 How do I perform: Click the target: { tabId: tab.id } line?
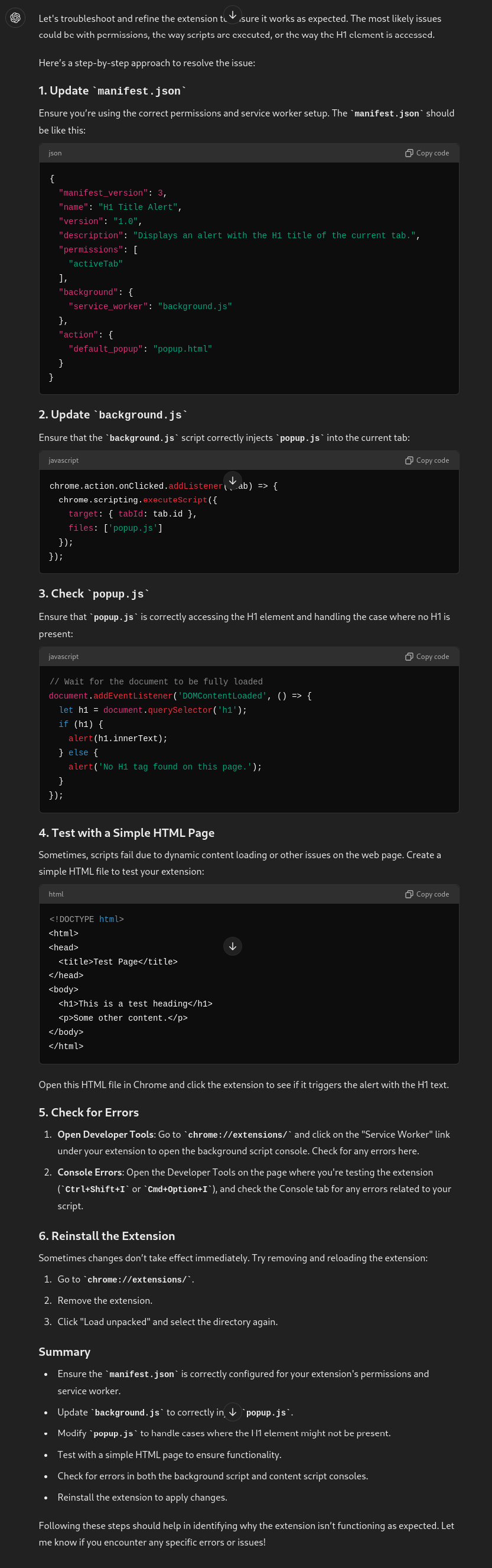[x=132, y=514]
